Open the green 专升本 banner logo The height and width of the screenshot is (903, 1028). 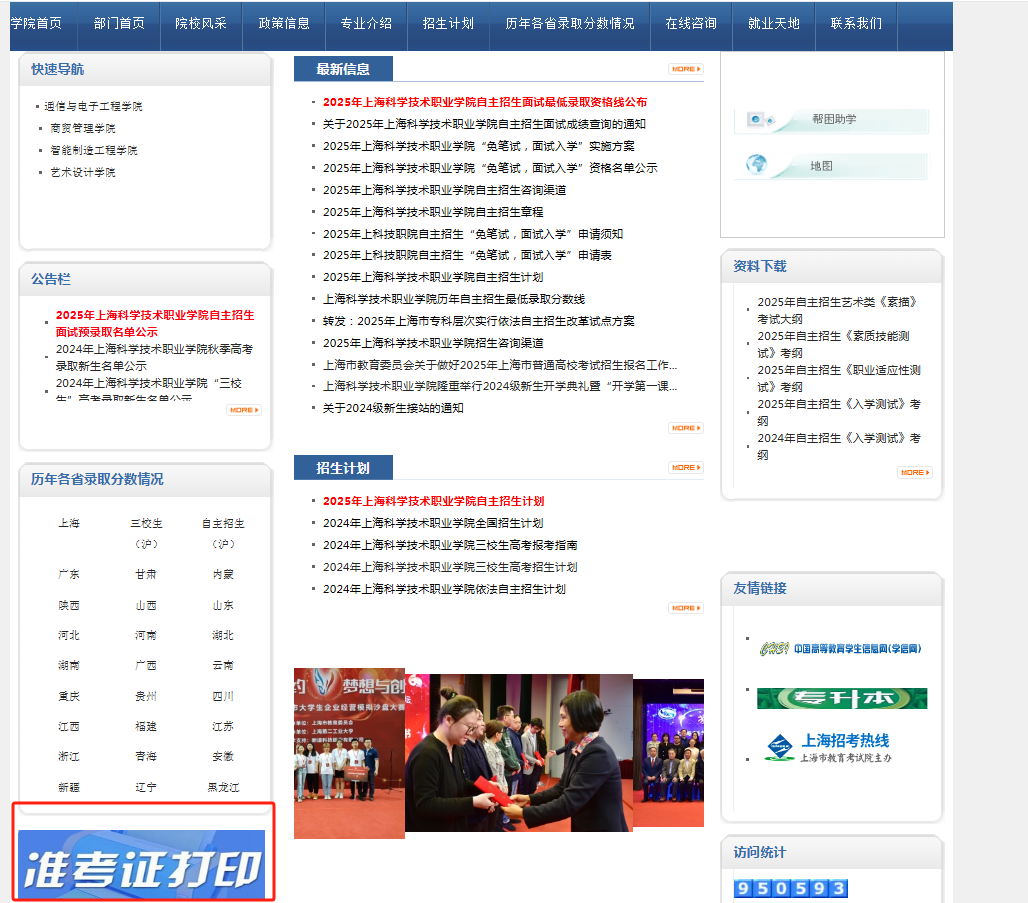tap(841, 698)
